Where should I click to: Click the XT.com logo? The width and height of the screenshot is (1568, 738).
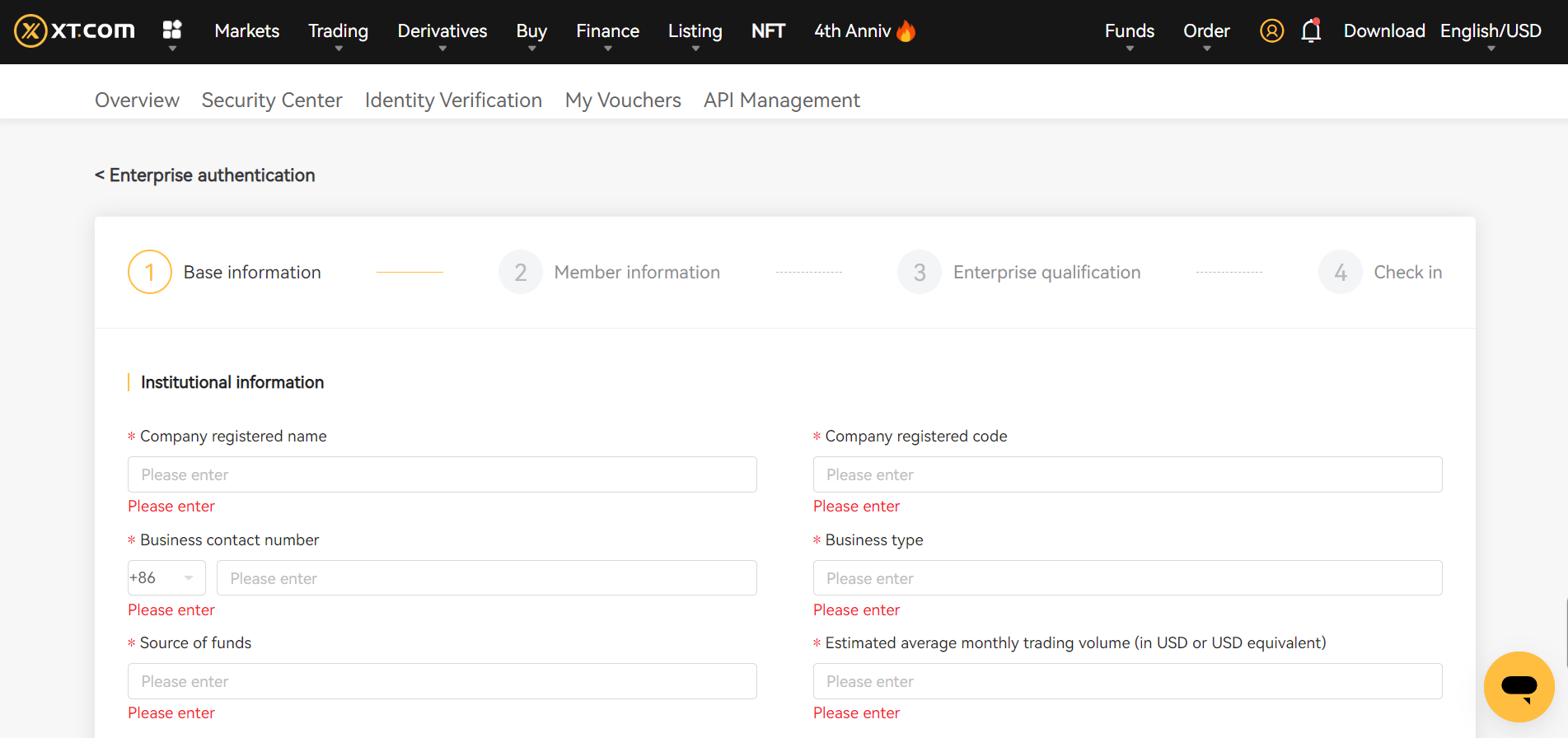tap(74, 31)
